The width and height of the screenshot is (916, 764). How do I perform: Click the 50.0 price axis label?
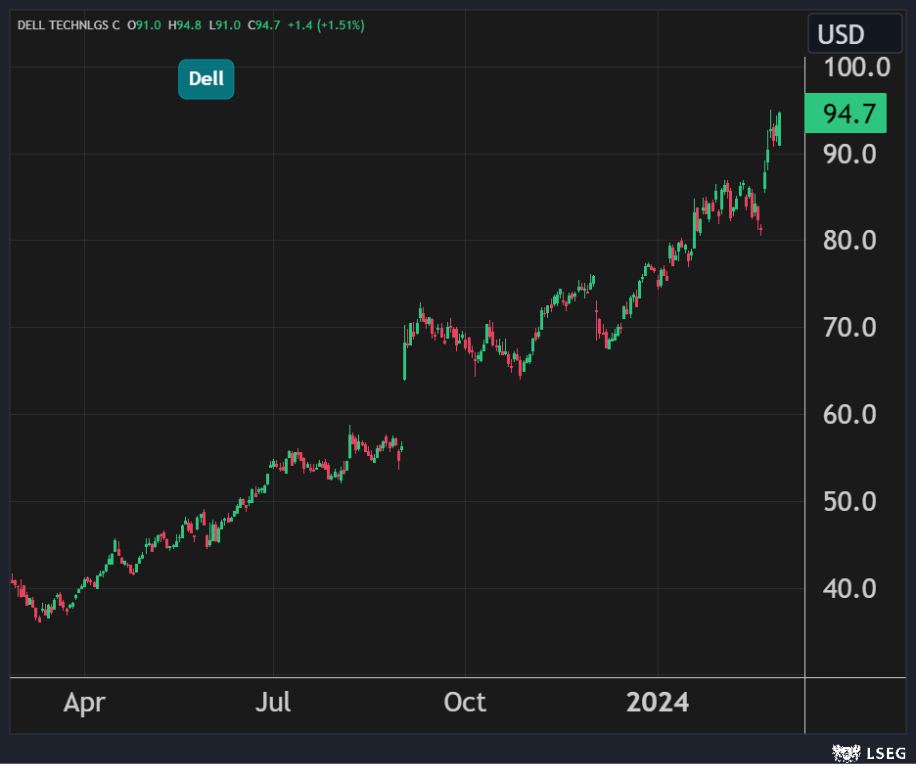[849, 501]
